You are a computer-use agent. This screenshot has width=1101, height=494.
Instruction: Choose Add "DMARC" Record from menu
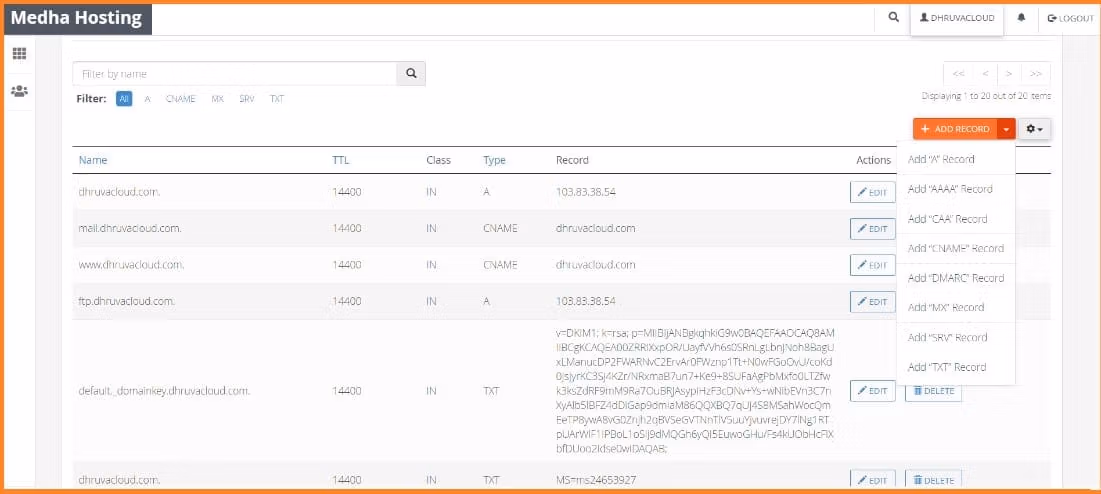955,278
